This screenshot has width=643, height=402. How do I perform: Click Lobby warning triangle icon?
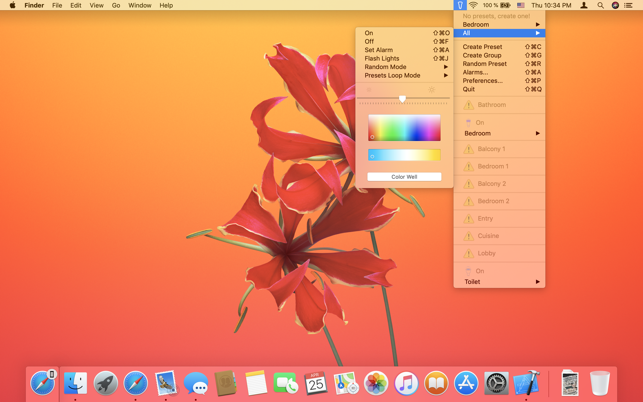468,254
